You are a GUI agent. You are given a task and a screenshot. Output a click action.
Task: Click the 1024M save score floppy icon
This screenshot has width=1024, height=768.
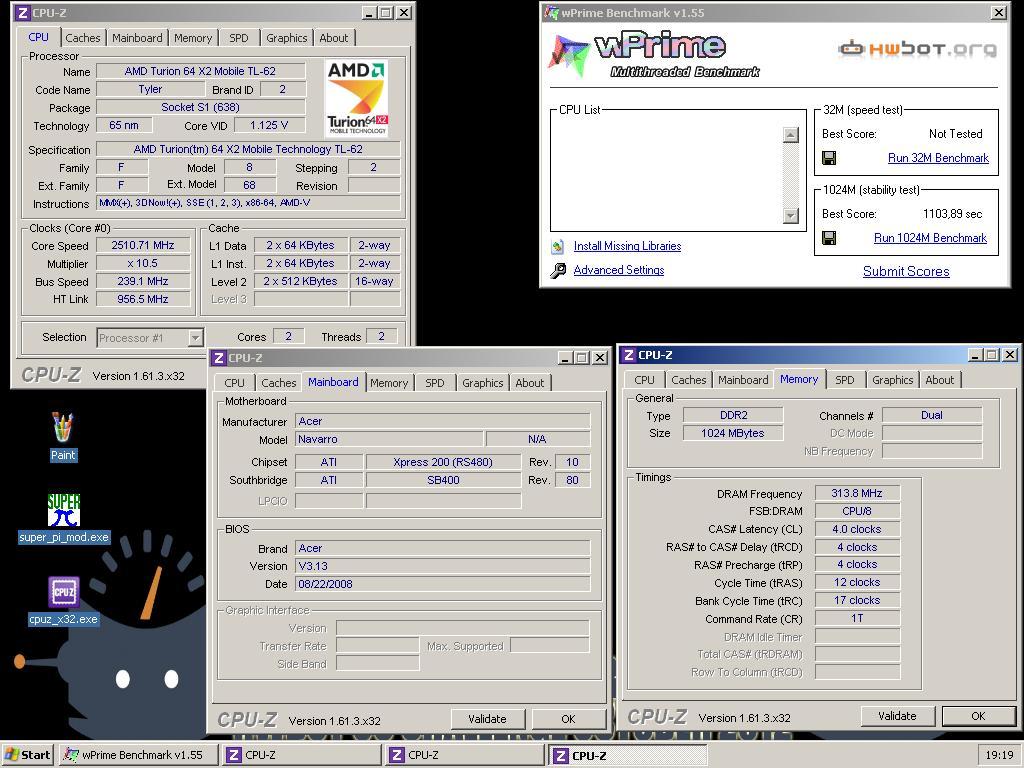(829, 238)
